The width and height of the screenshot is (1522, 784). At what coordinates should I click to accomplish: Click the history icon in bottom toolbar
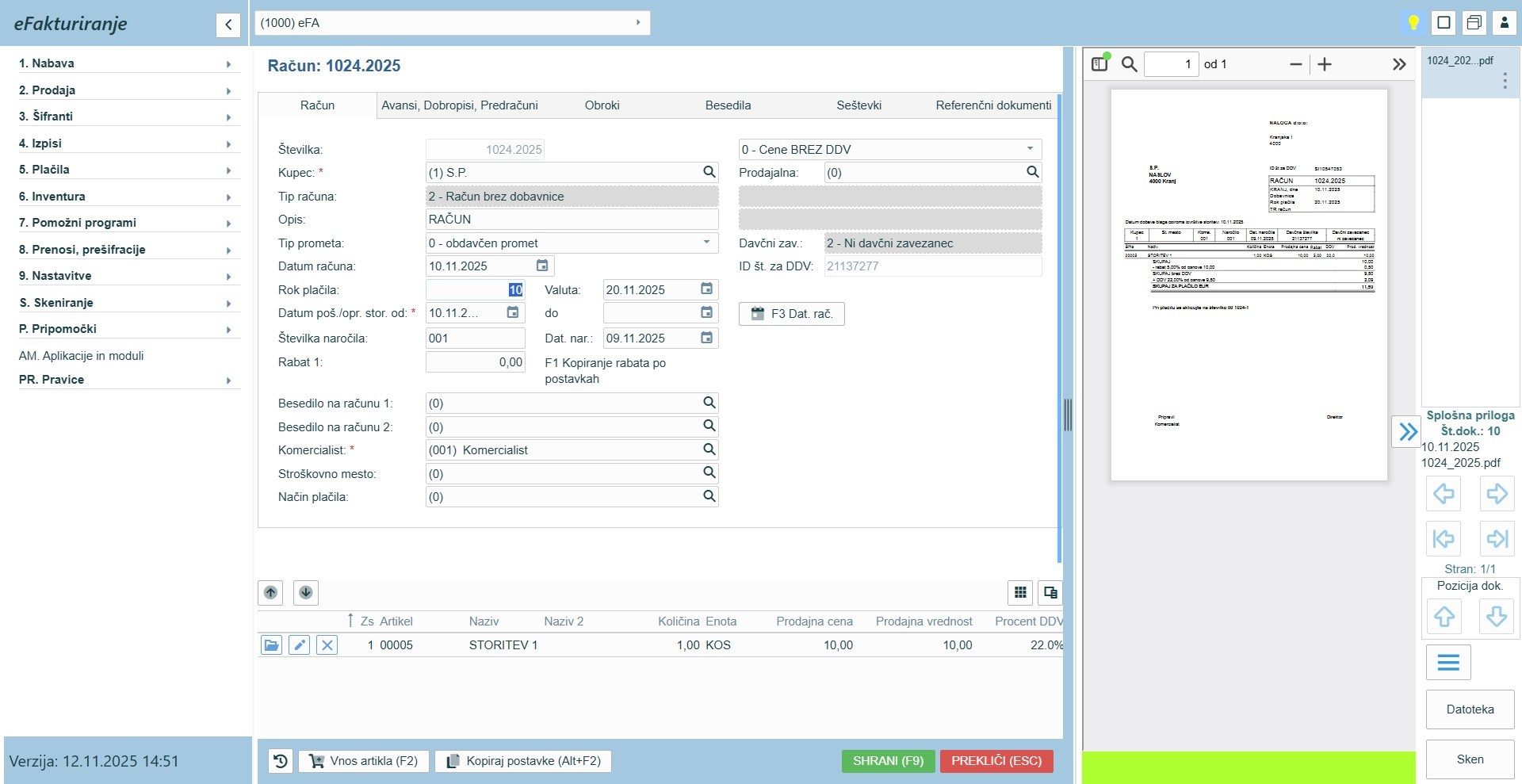tap(281, 761)
